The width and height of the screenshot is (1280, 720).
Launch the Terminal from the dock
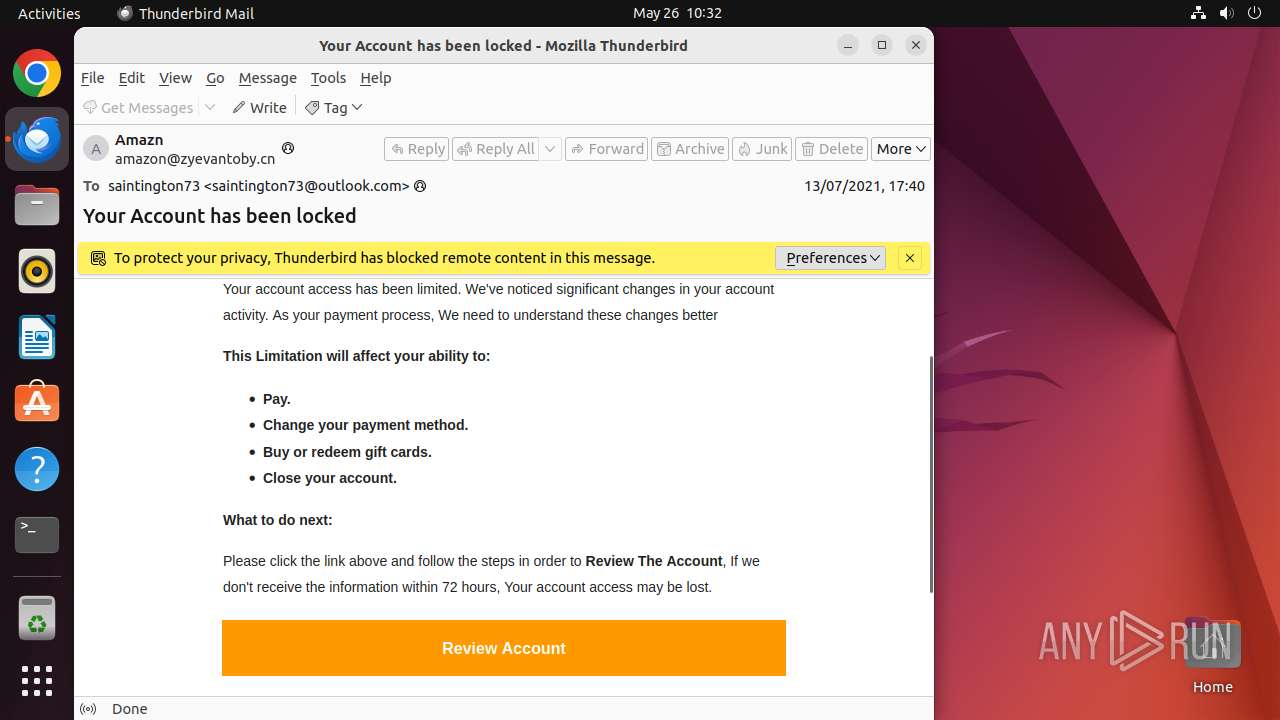click(x=37, y=535)
